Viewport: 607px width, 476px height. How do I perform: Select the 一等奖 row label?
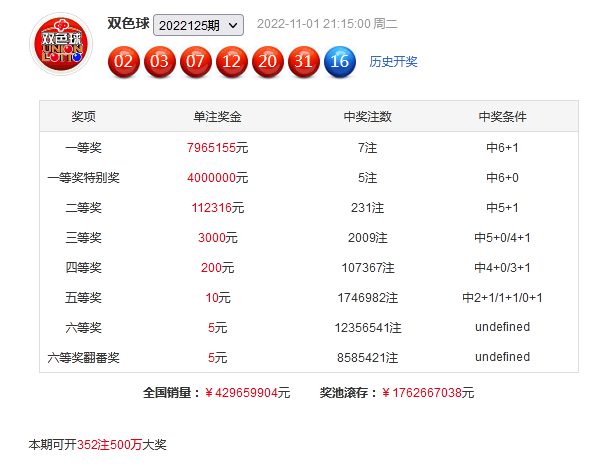pyautogui.click(x=83, y=148)
